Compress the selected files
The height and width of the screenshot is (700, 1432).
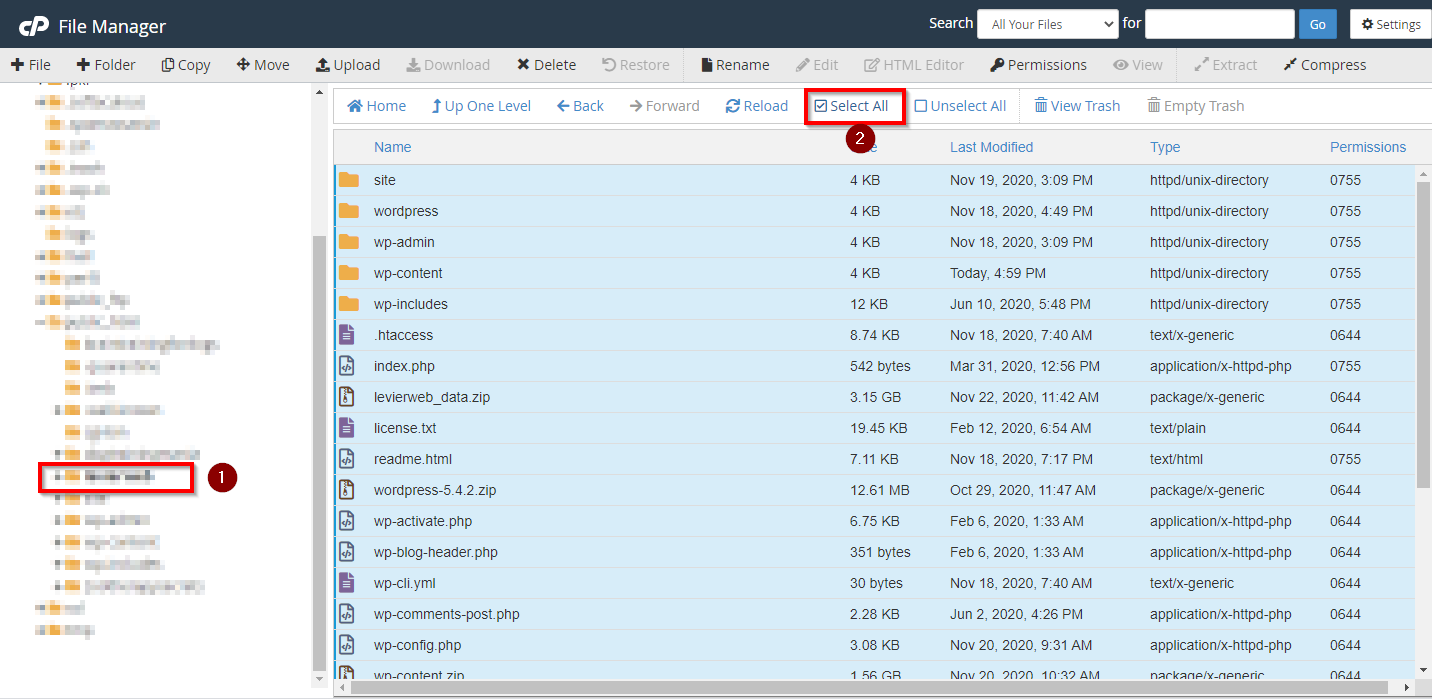pyautogui.click(x=1324, y=65)
